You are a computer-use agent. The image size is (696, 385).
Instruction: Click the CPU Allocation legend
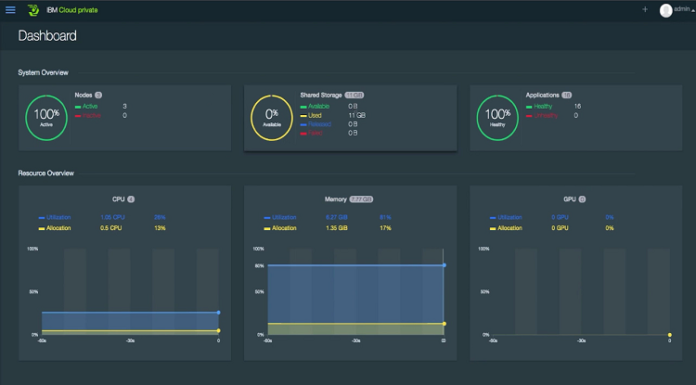[55, 228]
